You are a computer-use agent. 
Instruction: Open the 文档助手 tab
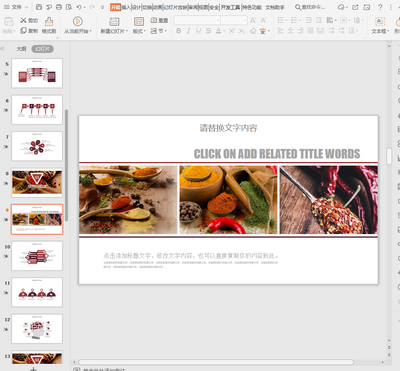pyautogui.click(x=275, y=7)
